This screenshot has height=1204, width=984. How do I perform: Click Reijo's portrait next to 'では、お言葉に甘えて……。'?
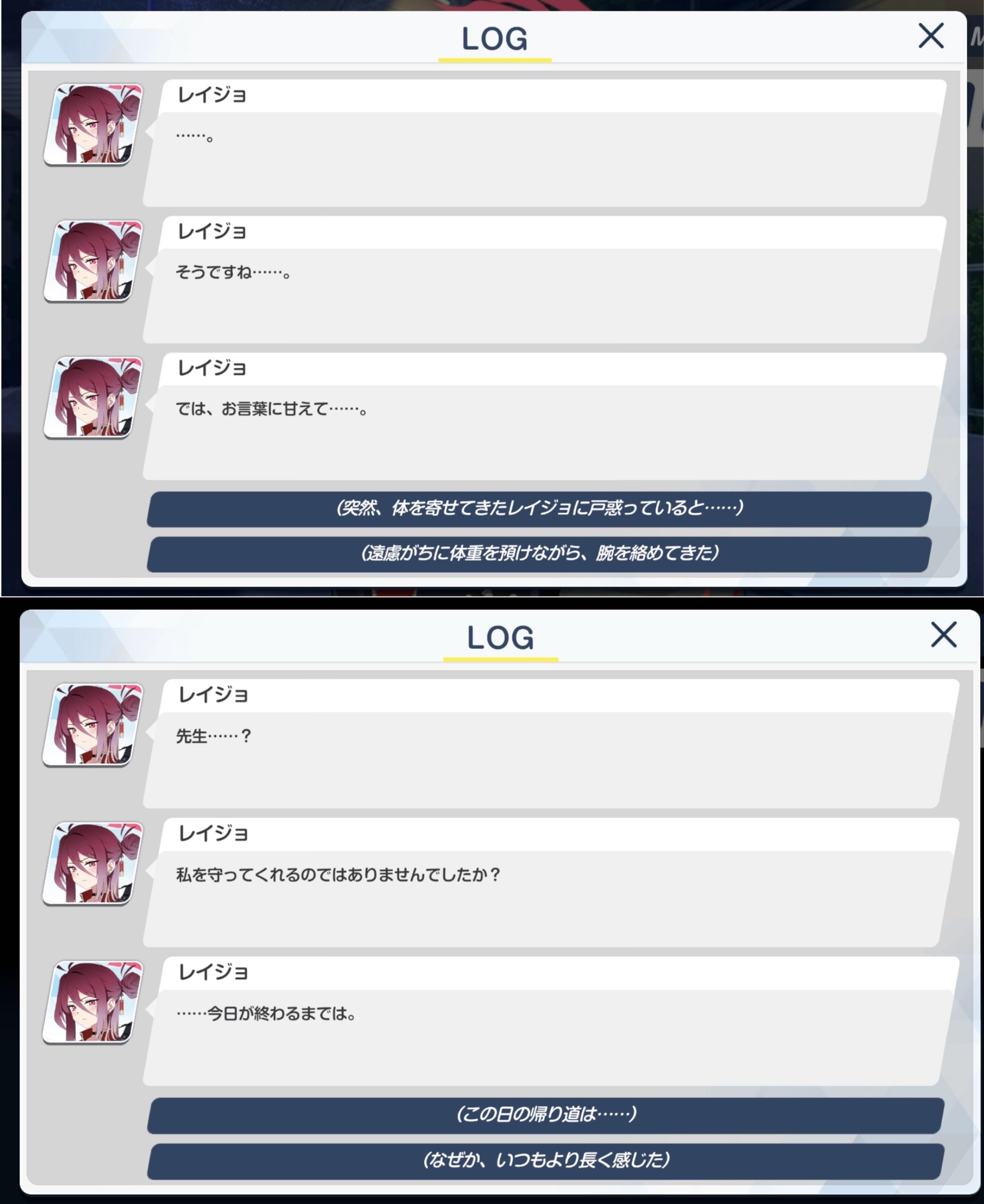click(x=93, y=398)
